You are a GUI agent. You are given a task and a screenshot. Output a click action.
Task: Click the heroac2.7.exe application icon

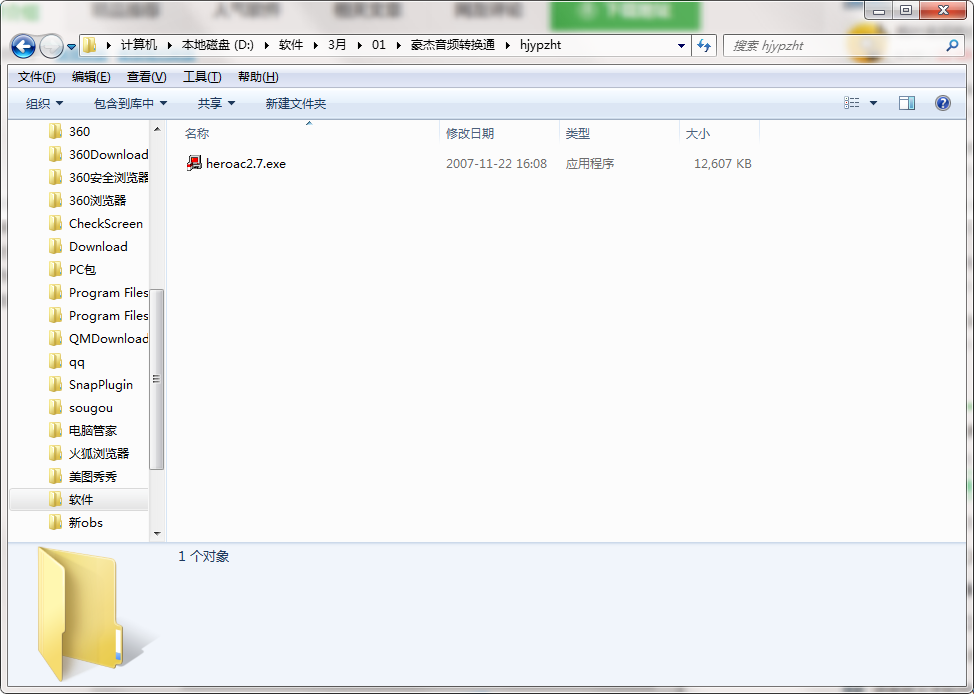pos(194,163)
